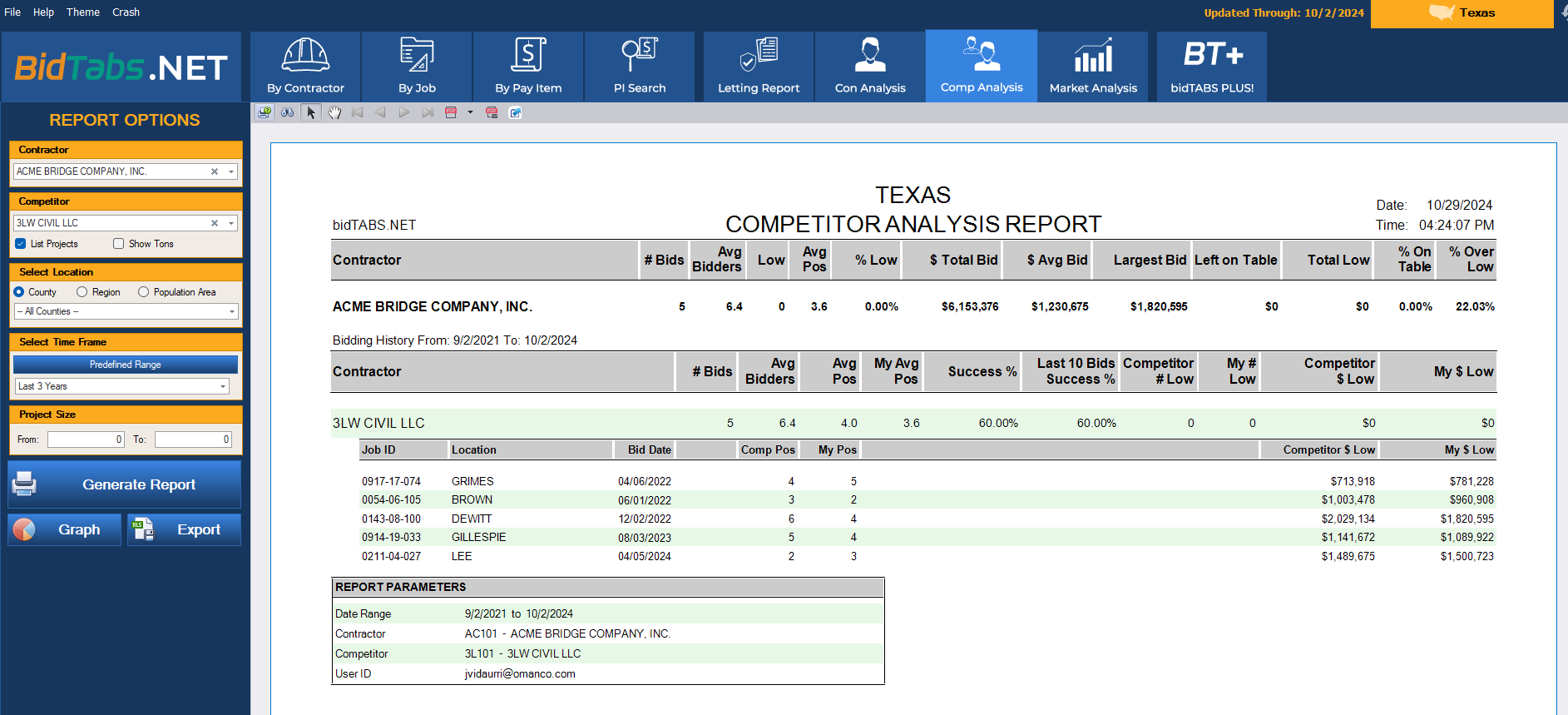1568x715 pixels.
Task: Click the Texas state selector button
Action: tap(1462, 13)
